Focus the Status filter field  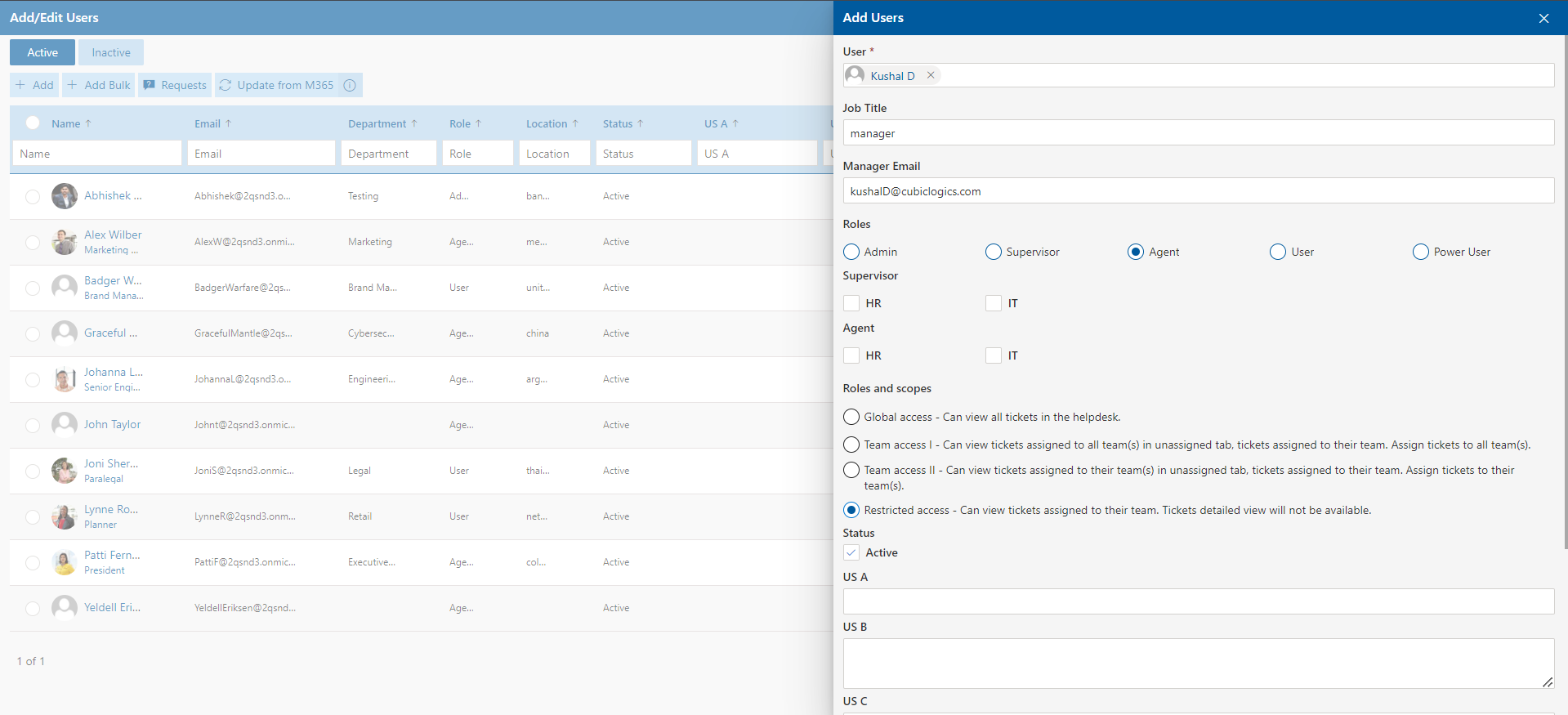(x=644, y=154)
